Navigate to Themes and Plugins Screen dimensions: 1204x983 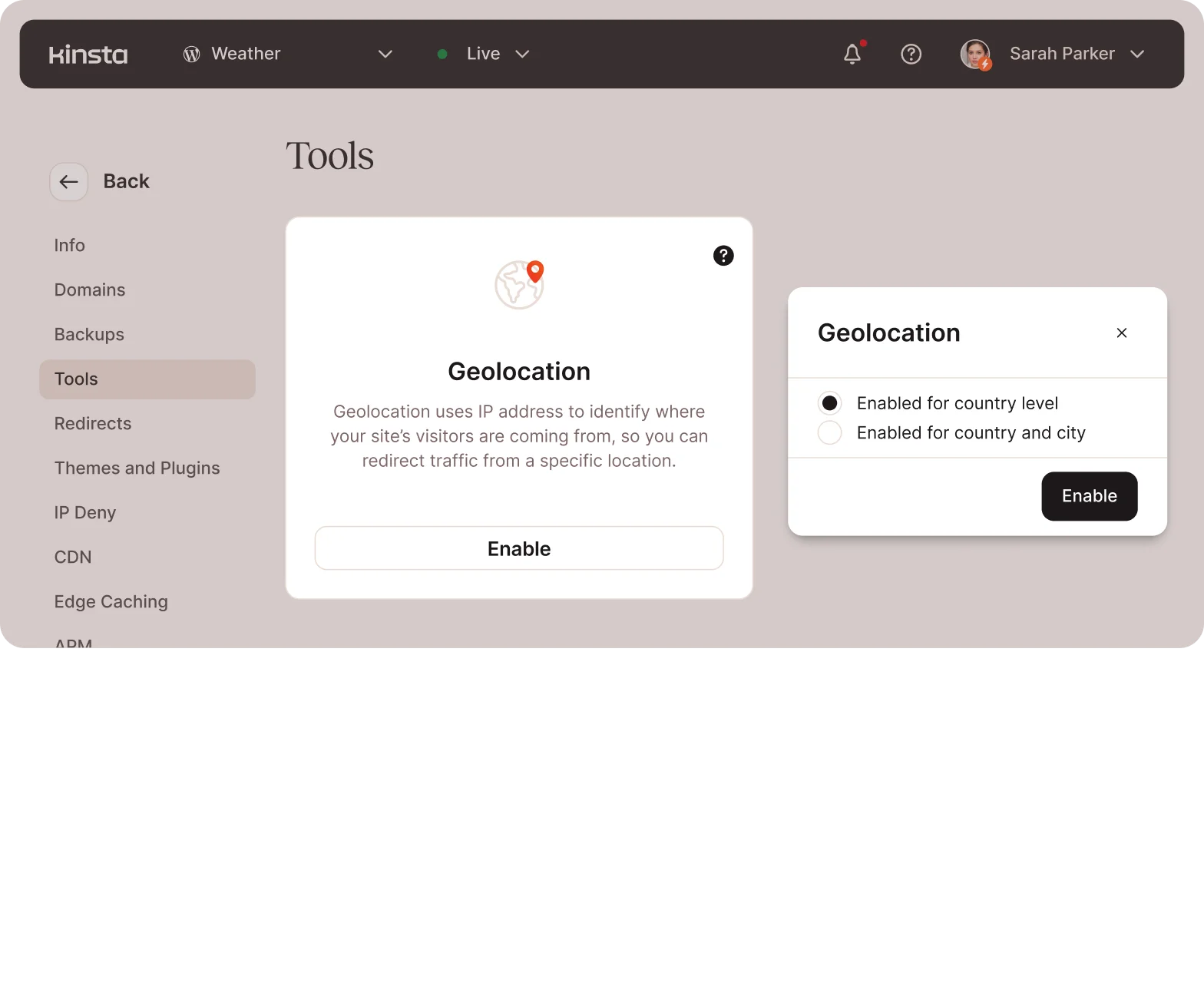(137, 468)
